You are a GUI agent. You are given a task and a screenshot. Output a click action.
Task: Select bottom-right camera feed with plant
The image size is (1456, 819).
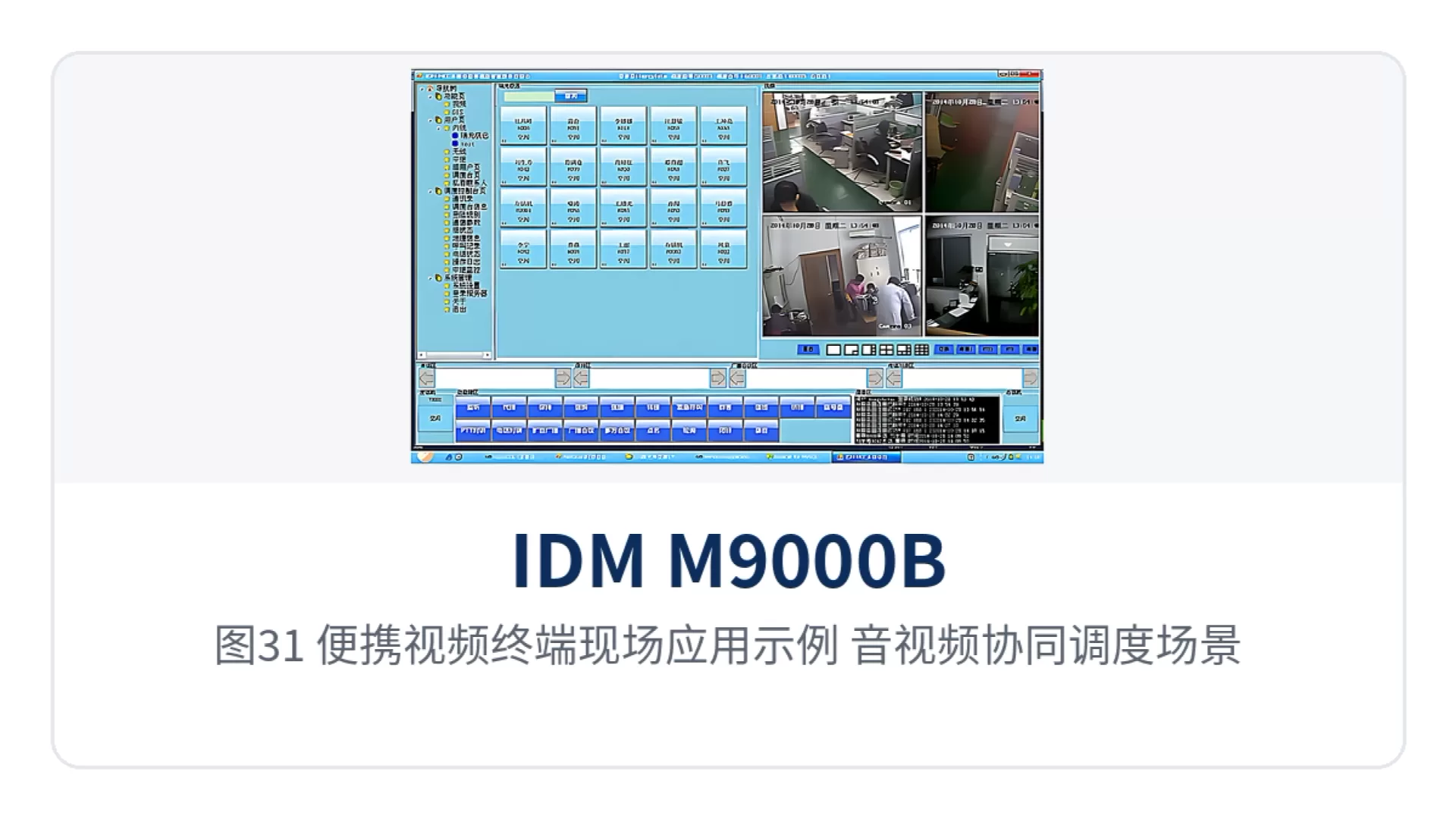[982, 277]
